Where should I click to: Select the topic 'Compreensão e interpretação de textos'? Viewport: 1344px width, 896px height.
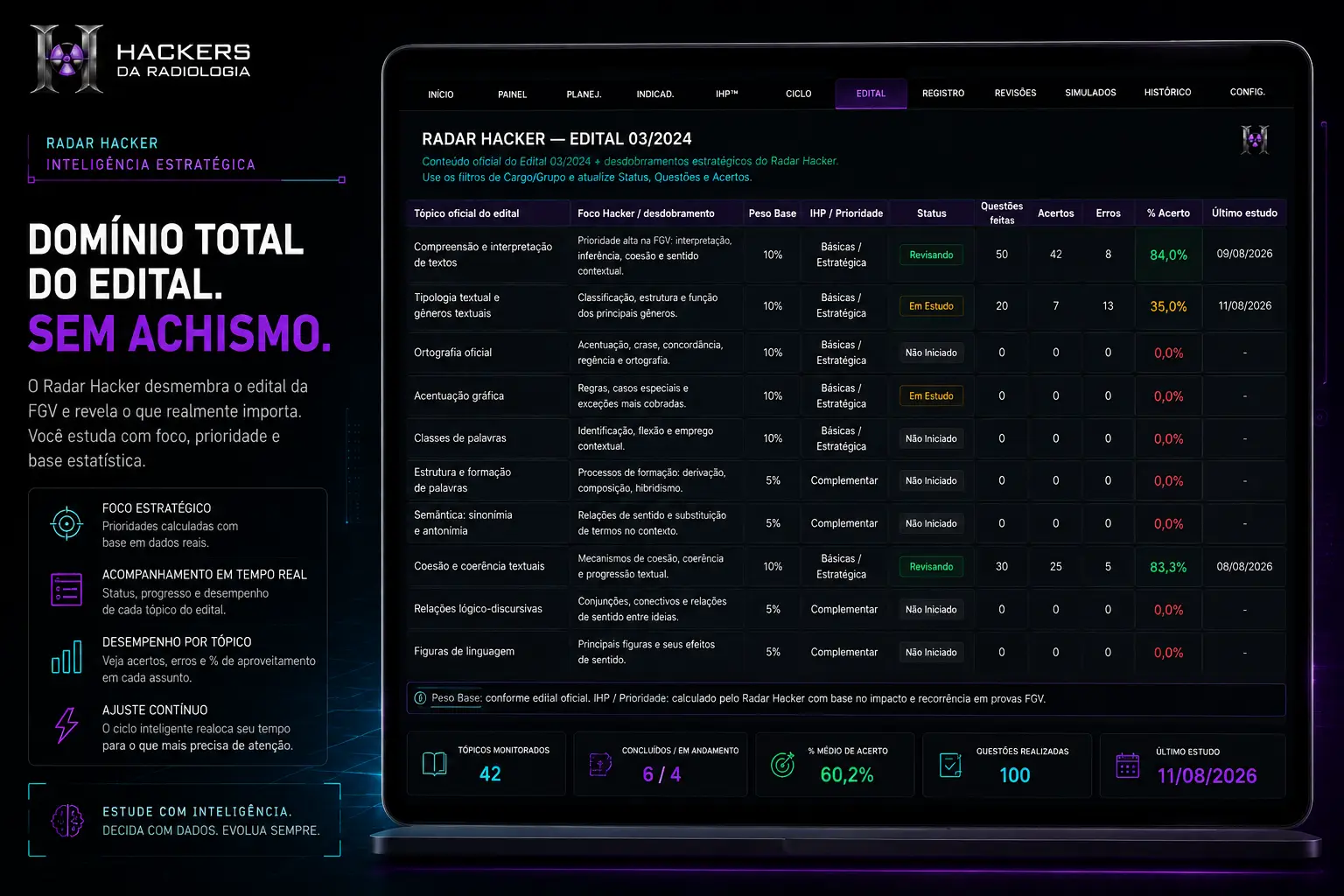(x=483, y=255)
